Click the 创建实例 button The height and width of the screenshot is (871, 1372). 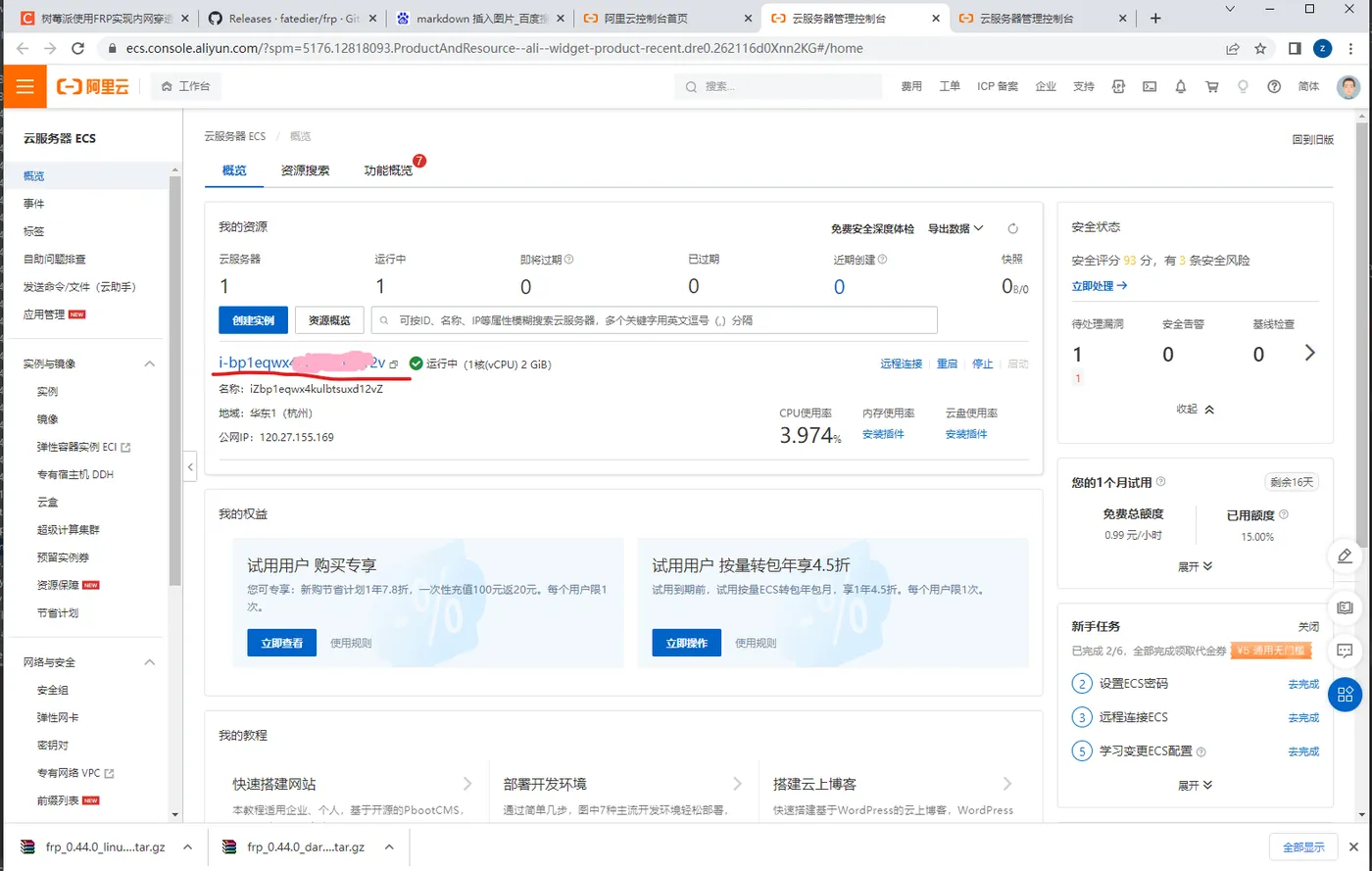[x=253, y=320]
